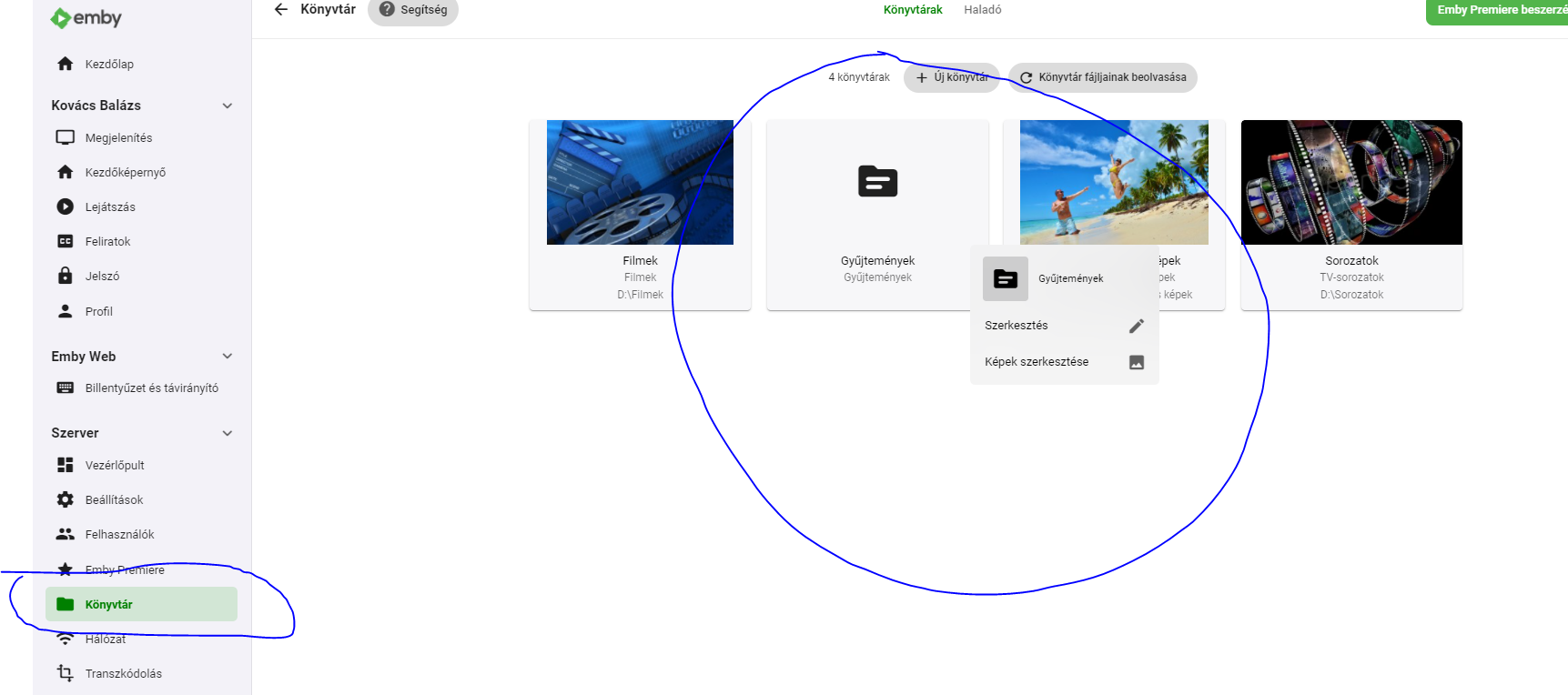Click the Felhasználók people icon
Viewport: 1568px width, 695px height.
pos(65,534)
